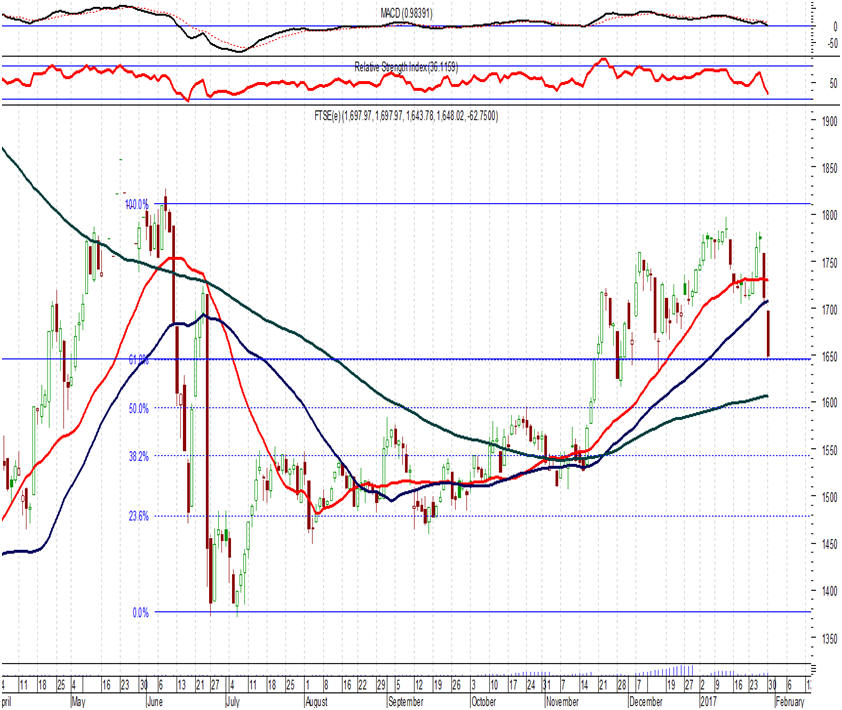Viewport: 842px width, 710px height.
Task: Click the 38.2% Fibonacci retracement label
Action: click(x=139, y=457)
